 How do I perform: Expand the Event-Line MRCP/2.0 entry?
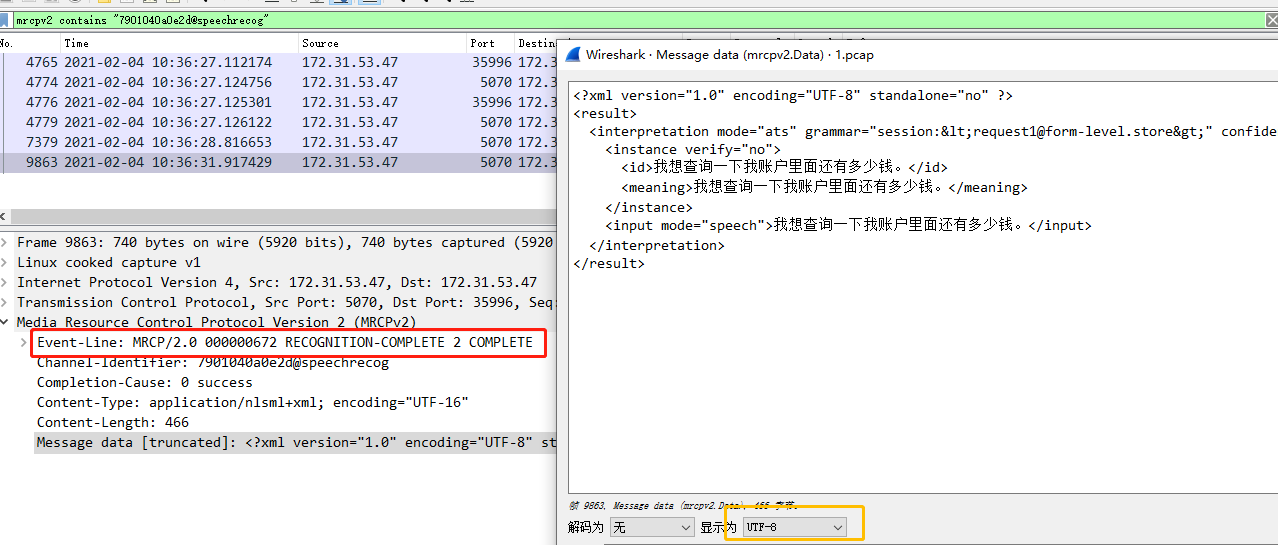[25, 343]
